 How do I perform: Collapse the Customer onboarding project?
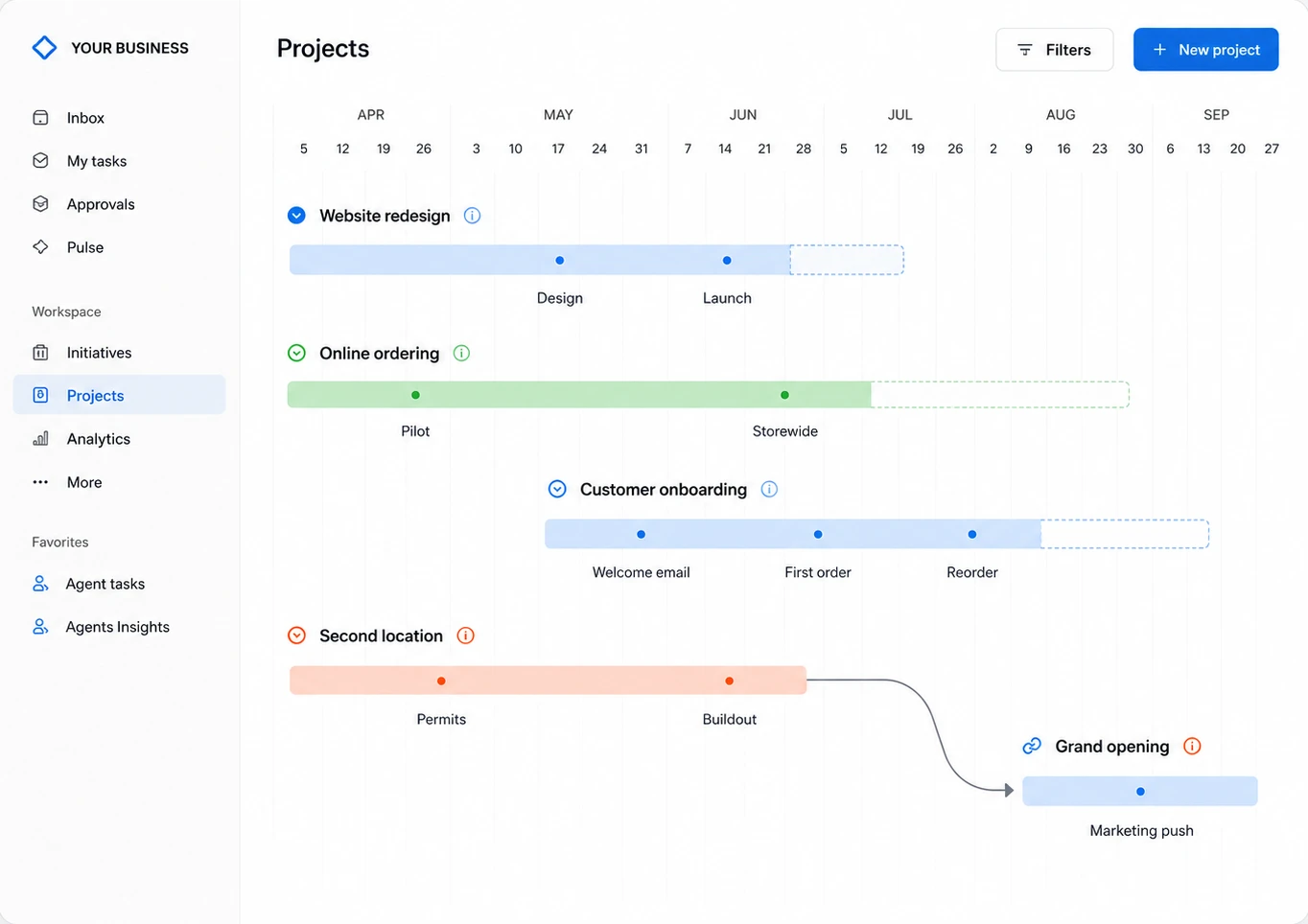coord(557,490)
